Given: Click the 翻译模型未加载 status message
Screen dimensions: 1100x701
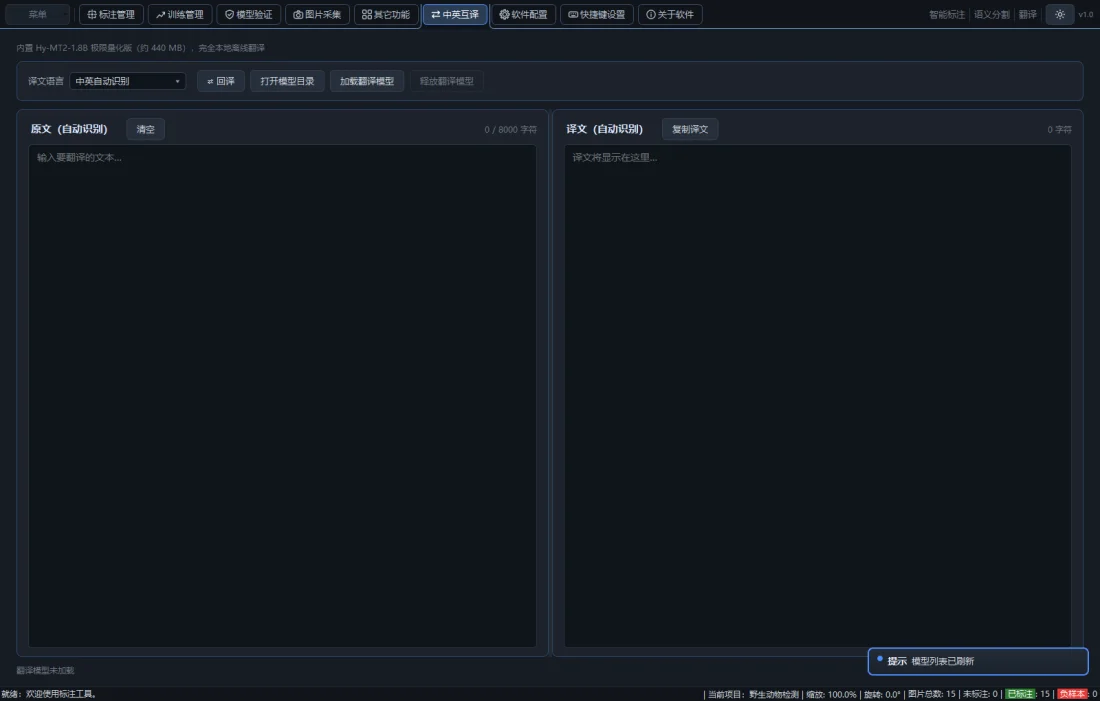Looking at the screenshot, I should [x=46, y=670].
